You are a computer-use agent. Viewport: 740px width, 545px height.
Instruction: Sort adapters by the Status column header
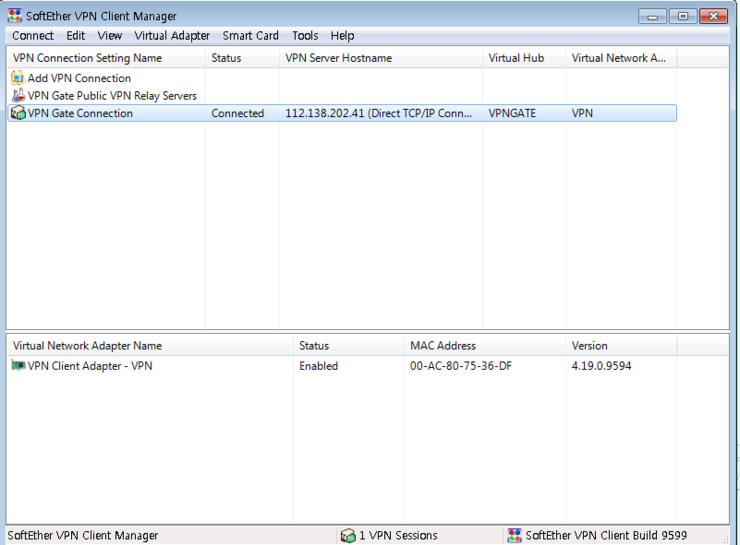(349, 346)
